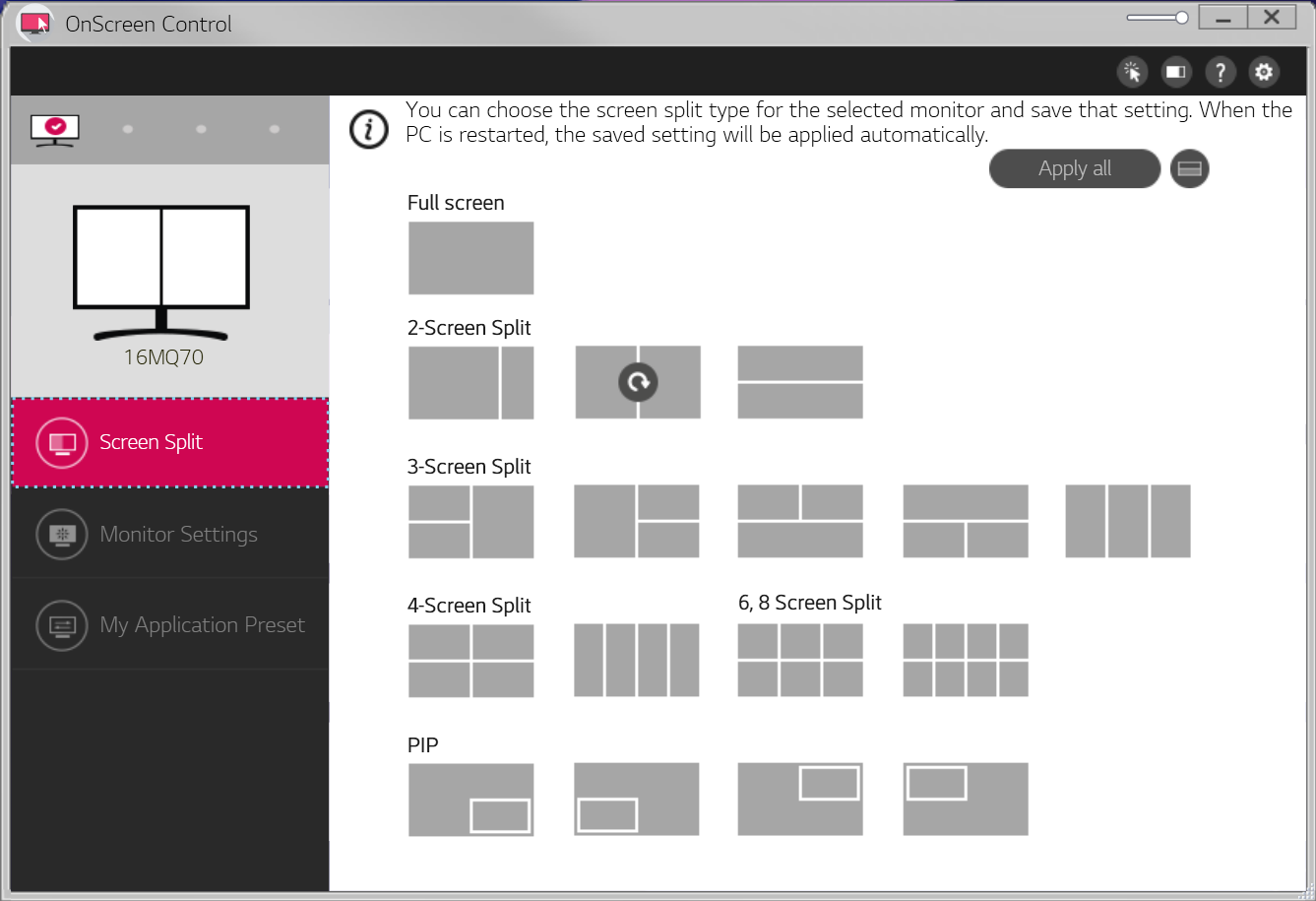Select PIP layout with bottom-left inset
1316x901 pixels.
637,799
